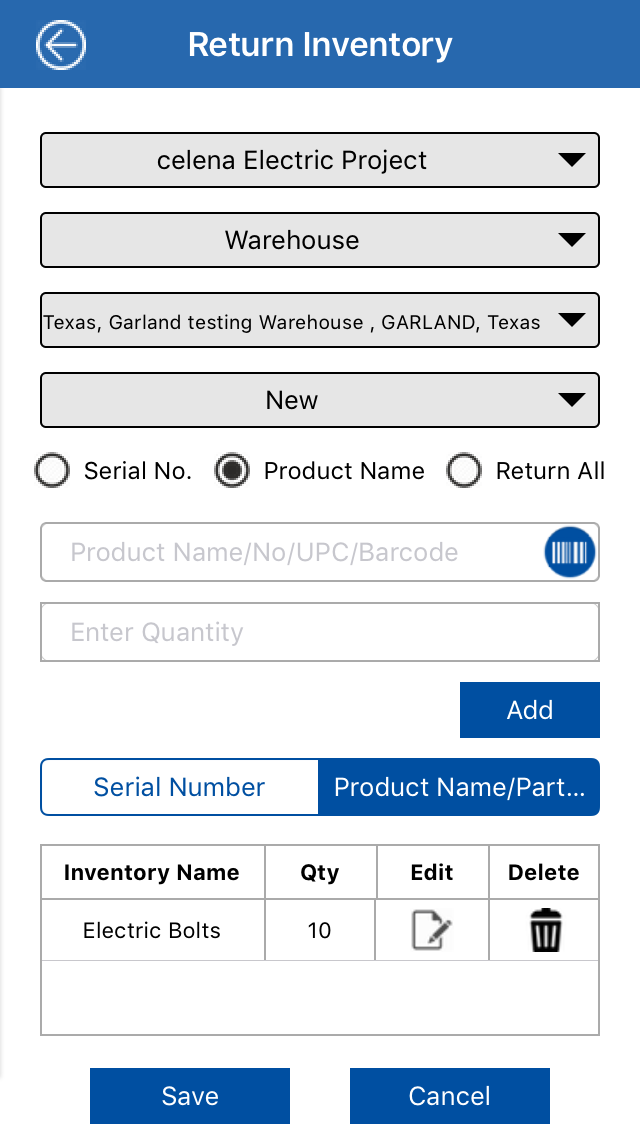The image size is (640, 1136).
Task: Tap the Inventory Name column header
Action: tap(152, 872)
